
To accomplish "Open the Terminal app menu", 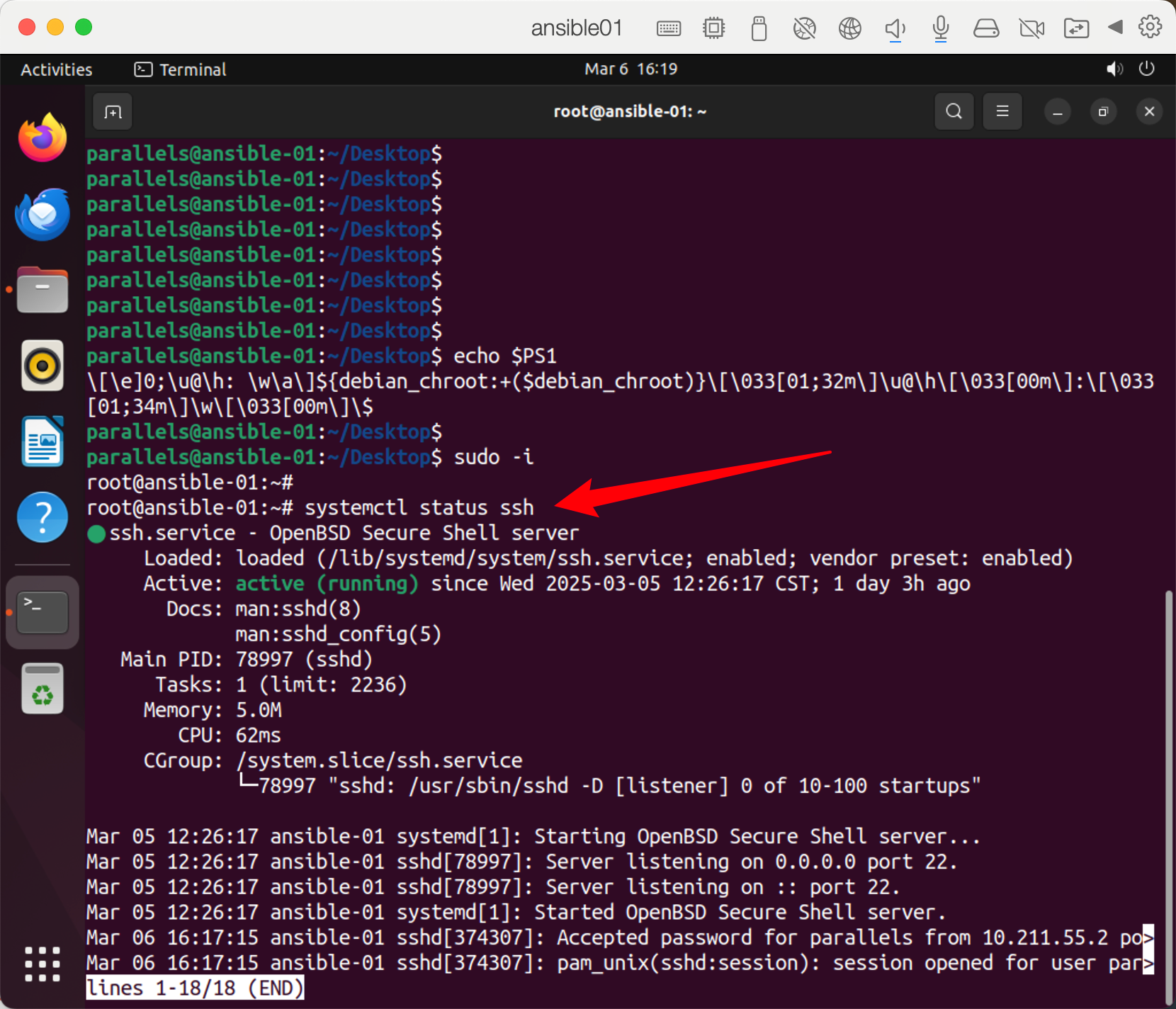I will (x=181, y=69).
